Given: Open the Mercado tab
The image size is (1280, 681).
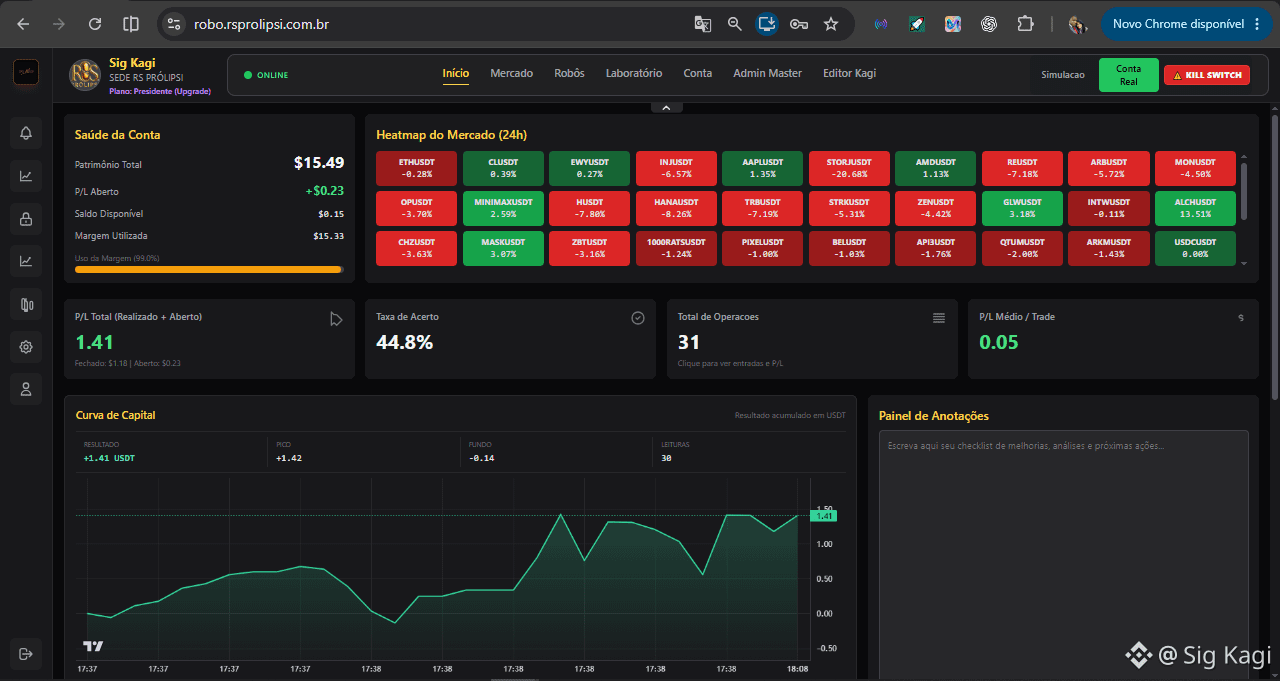Looking at the screenshot, I should [511, 73].
